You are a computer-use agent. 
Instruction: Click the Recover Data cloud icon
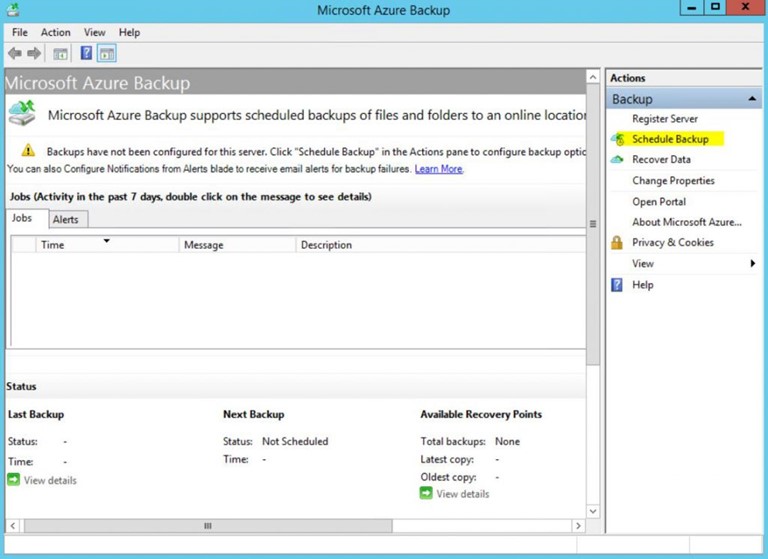tap(617, 160)
